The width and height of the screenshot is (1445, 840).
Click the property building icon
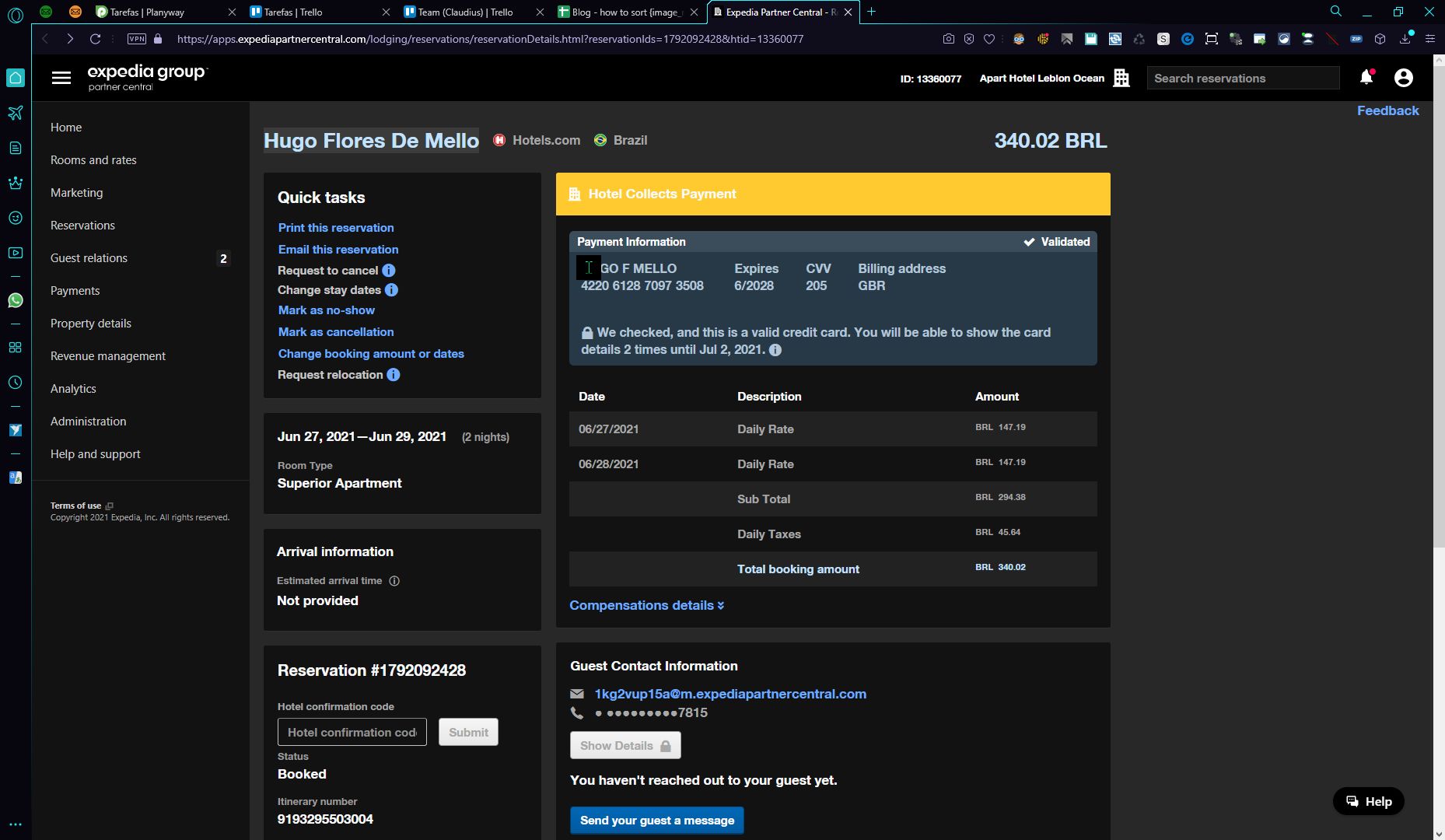tap(1121, 78)
